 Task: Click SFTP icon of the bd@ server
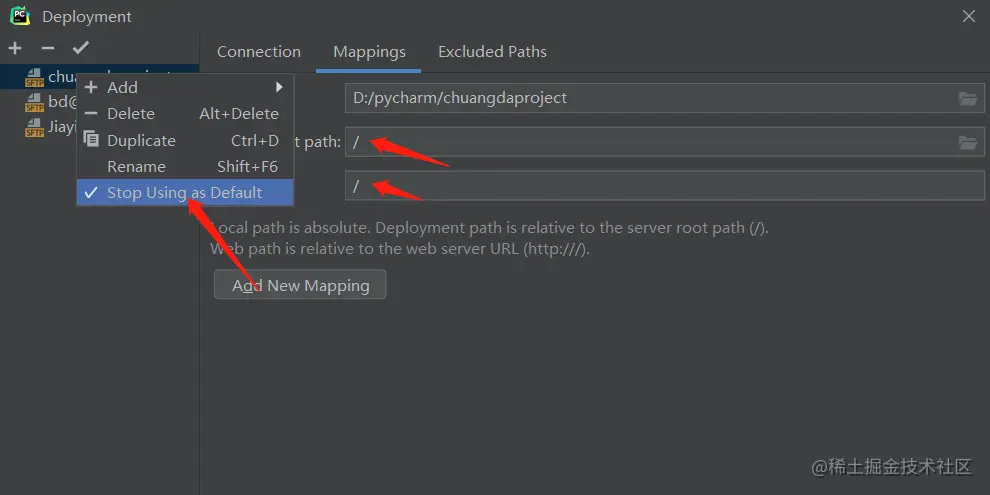[x=34, y=102]
